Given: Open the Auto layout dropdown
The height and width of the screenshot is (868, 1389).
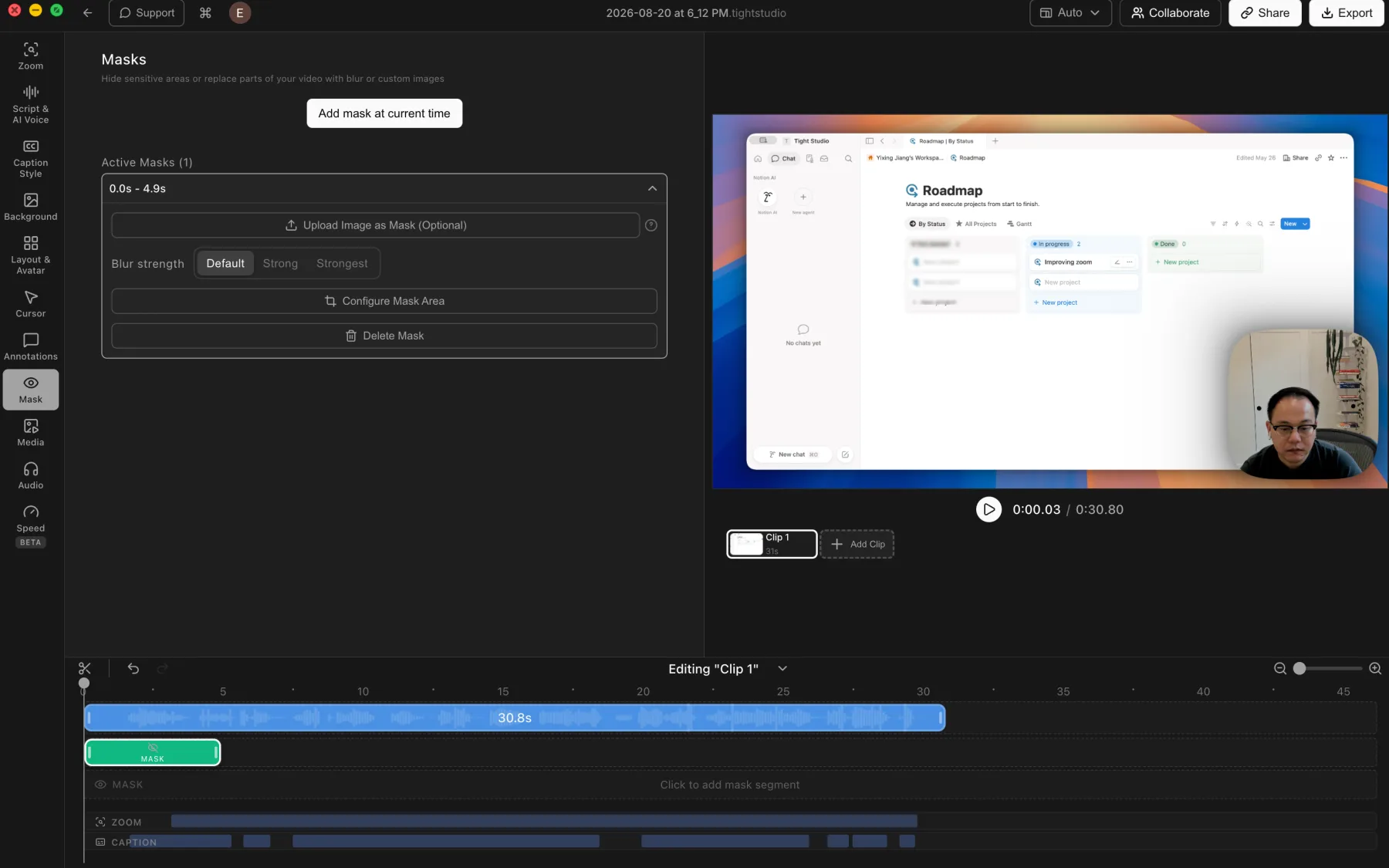Looking at the screenshot, I should [1070, 13].
